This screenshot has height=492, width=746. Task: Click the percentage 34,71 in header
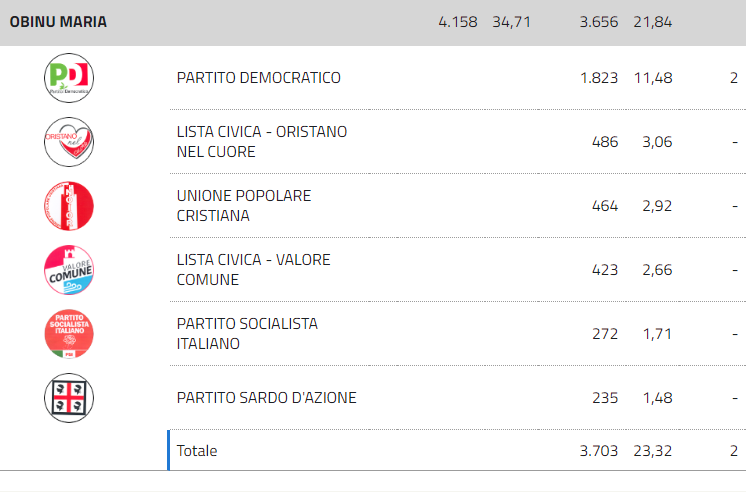point(511,22)
